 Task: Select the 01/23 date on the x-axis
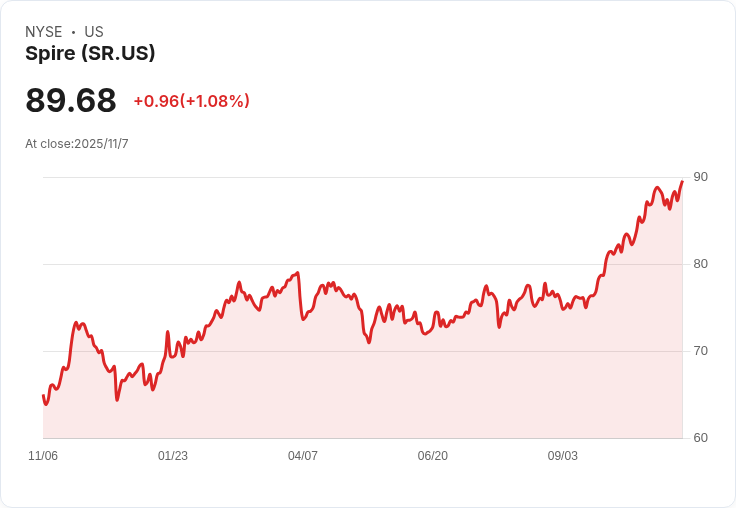click(x=173, y=456)
